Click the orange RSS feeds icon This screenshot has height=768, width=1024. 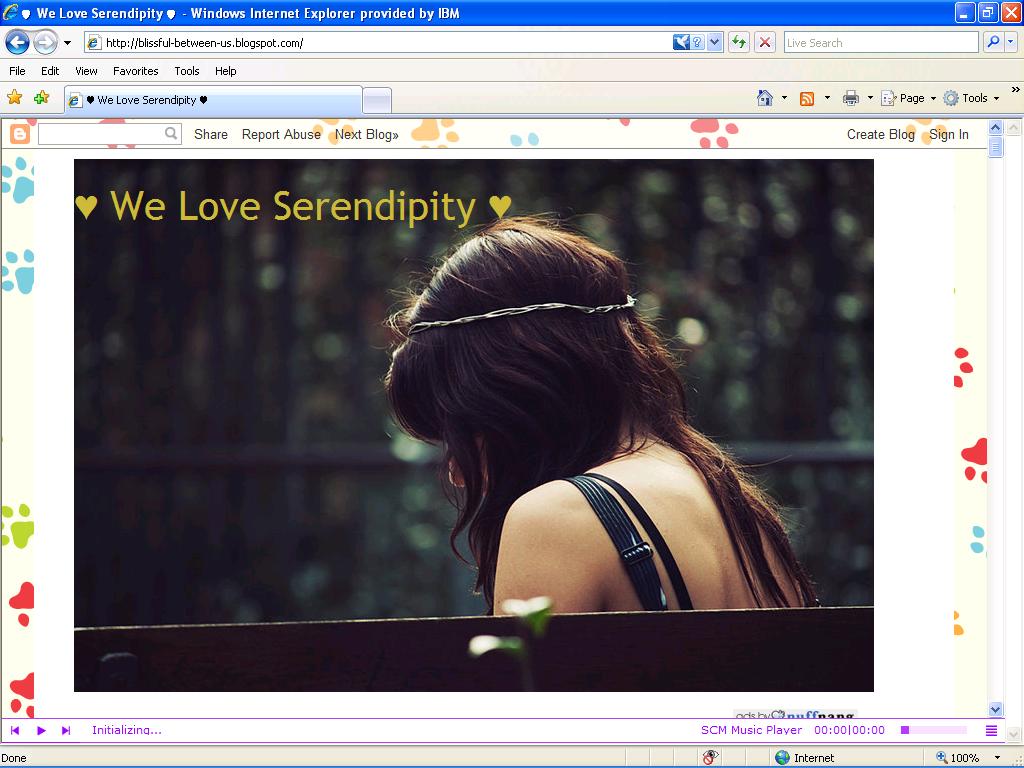[x=807, y=99]
